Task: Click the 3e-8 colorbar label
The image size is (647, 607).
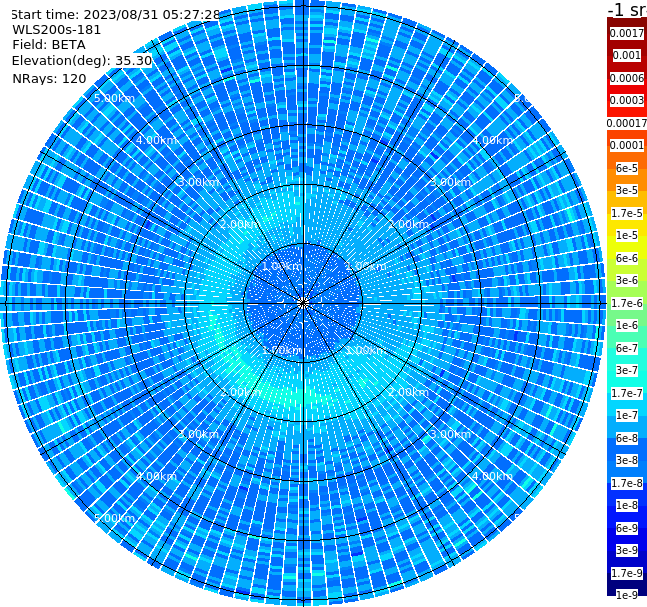Action: [x=627, y=460]
